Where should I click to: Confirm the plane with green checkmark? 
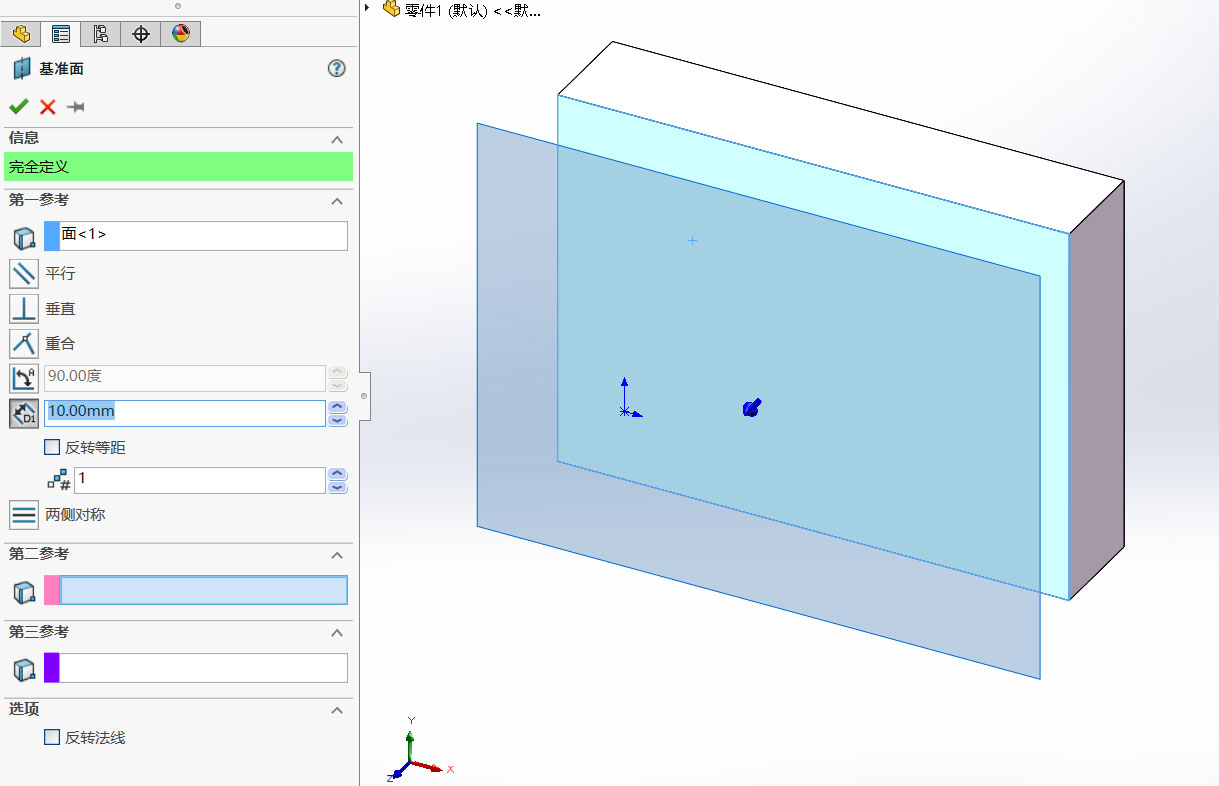pyautogui.click(x=18, y=107)
